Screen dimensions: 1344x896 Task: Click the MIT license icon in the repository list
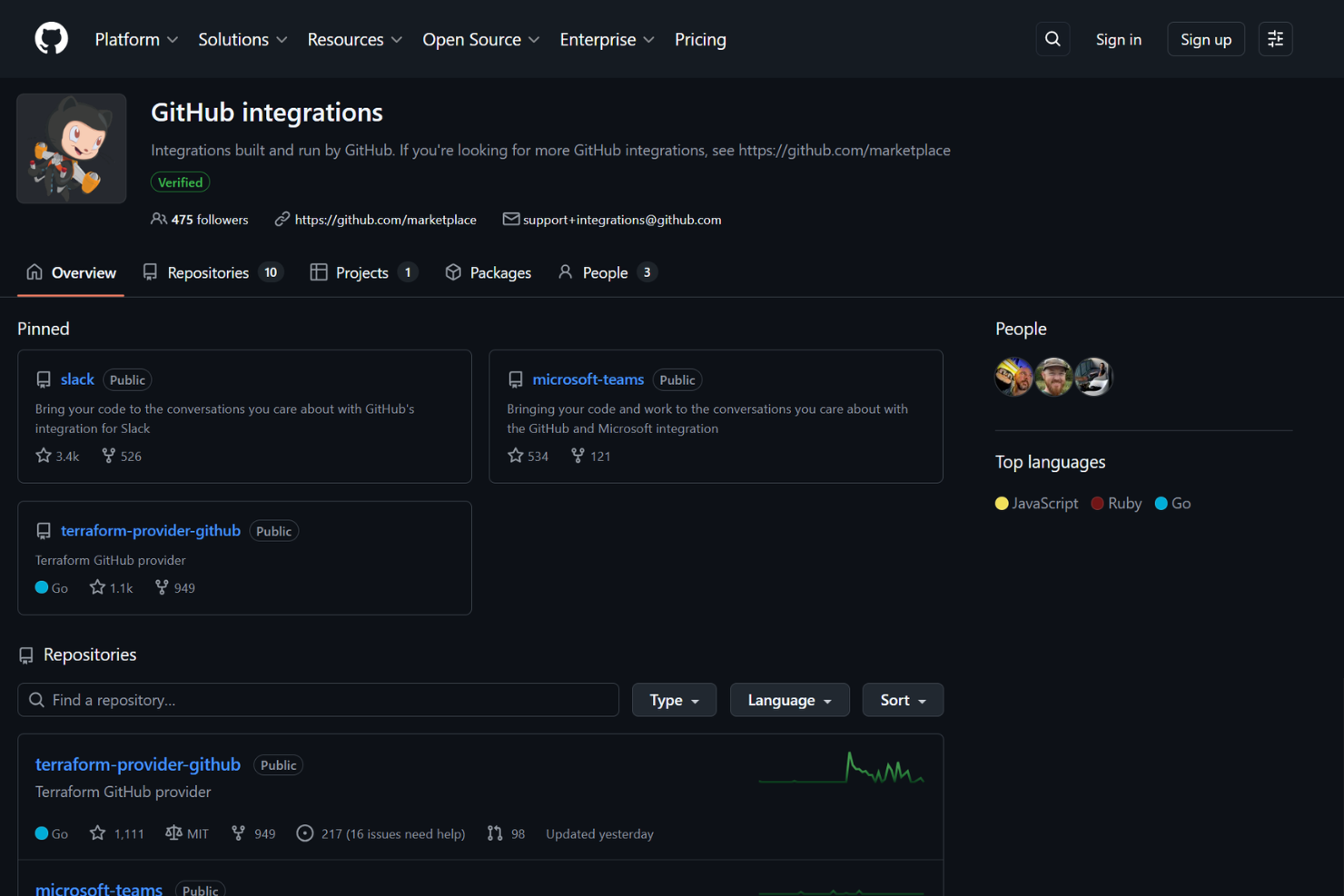tap(173, 832)
